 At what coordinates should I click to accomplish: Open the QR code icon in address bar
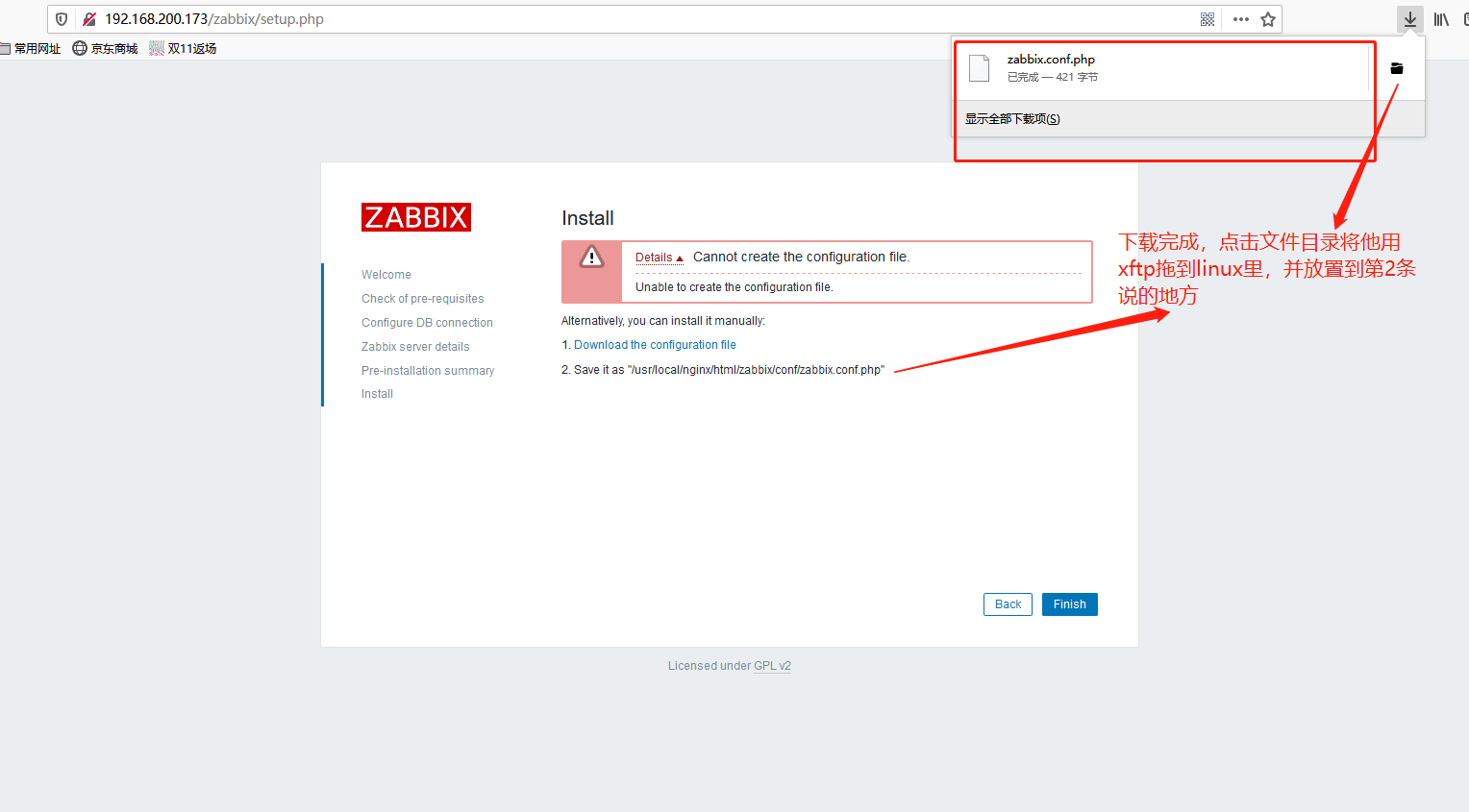(1208, 19)
